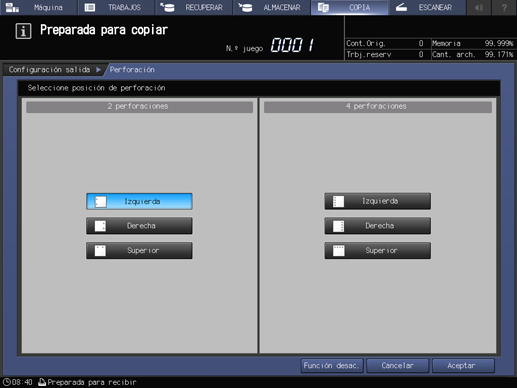Select Izquierda under 4 perforaciones
Viewport: 517px width, 388px height.
coord(378,201)
